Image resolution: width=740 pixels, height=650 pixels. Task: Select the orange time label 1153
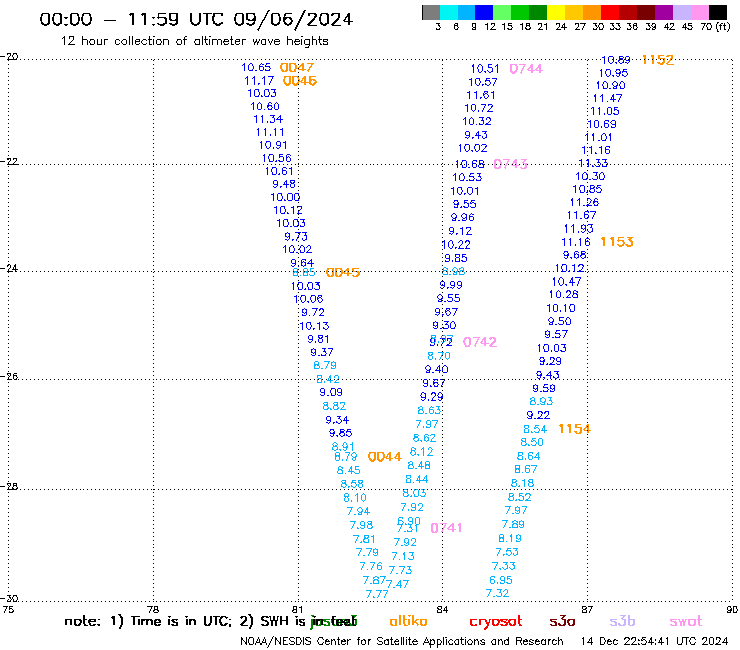point(617,242)
